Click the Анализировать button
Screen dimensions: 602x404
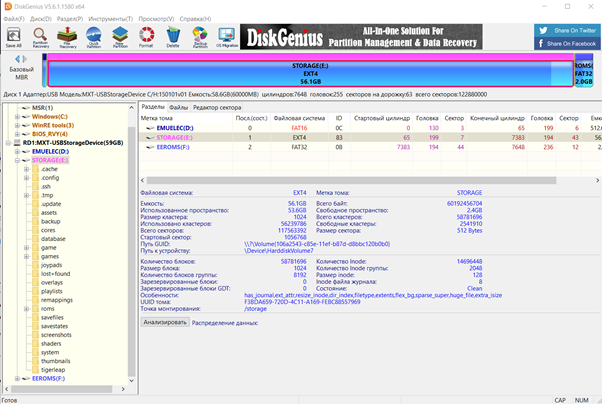165,322
